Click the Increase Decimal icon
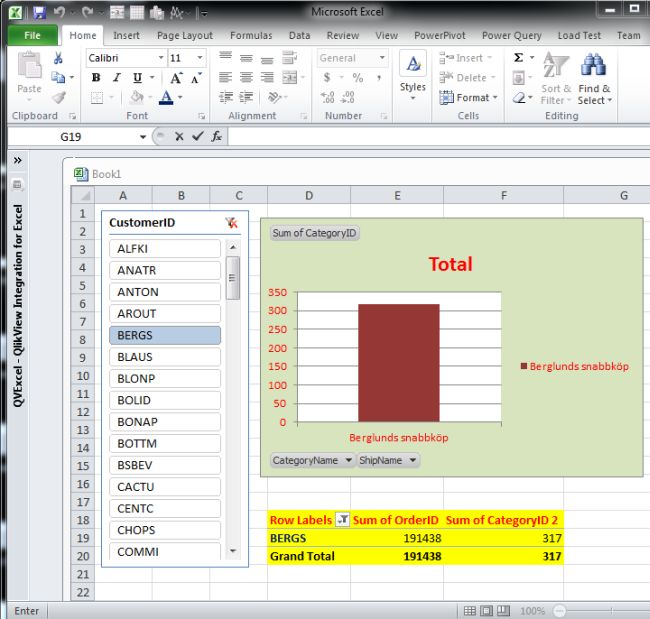Image resolution: width=650 pixels, height=619 pixels. (327, 97)
